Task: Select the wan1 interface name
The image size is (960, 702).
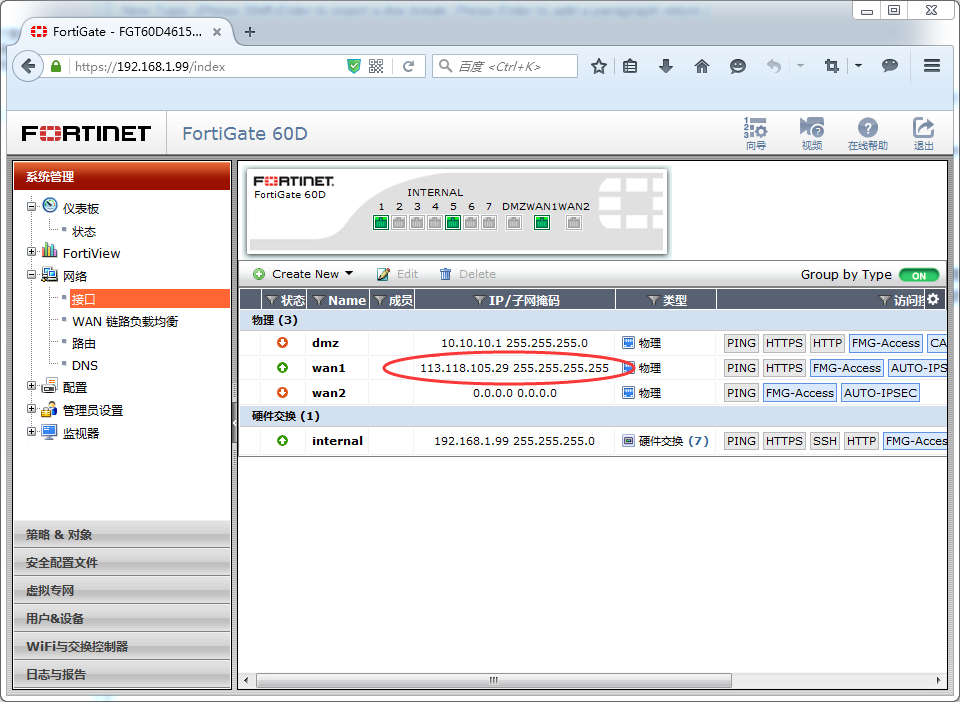Action: tap(329, 368)
